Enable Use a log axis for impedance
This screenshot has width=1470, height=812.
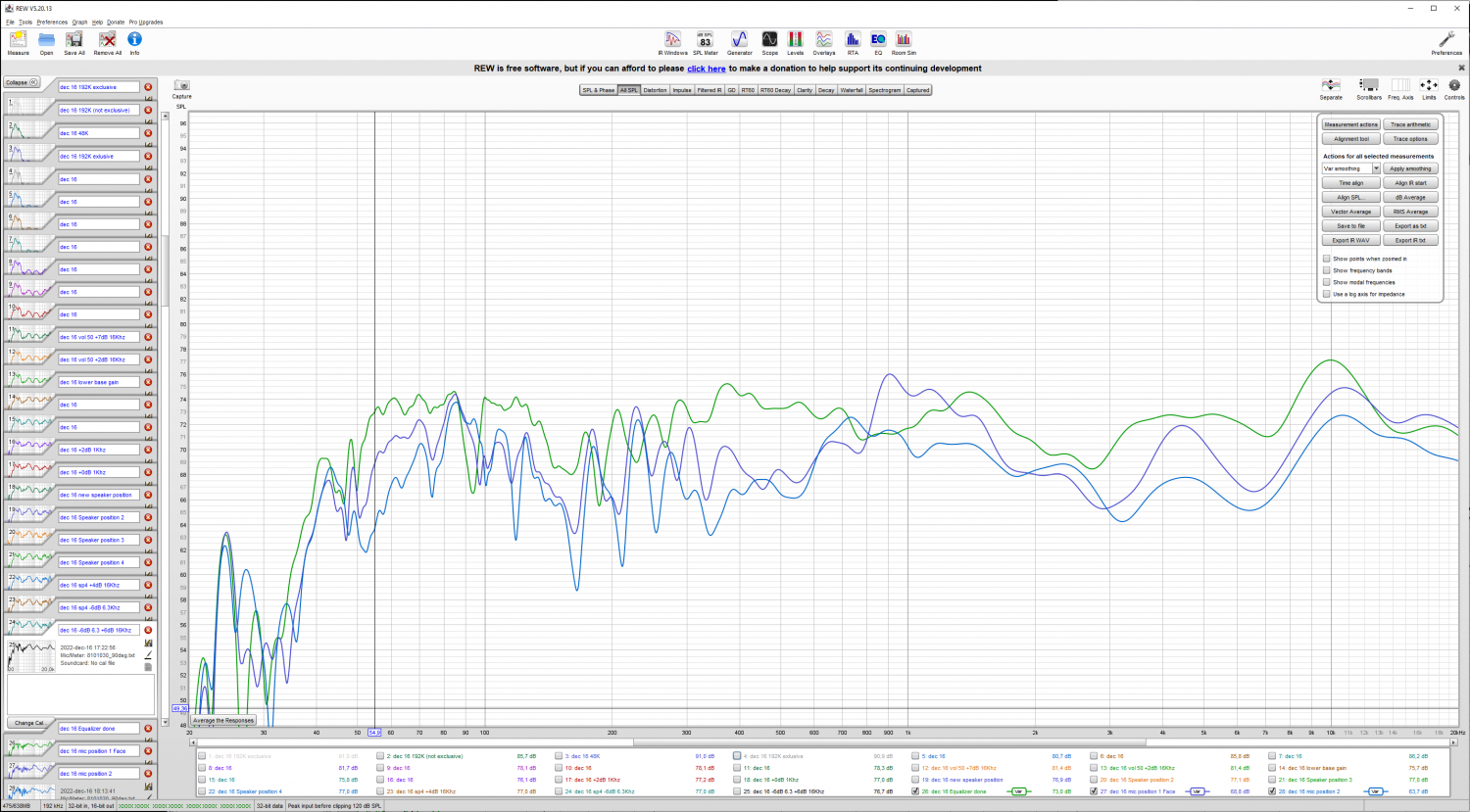point(1327,294)
